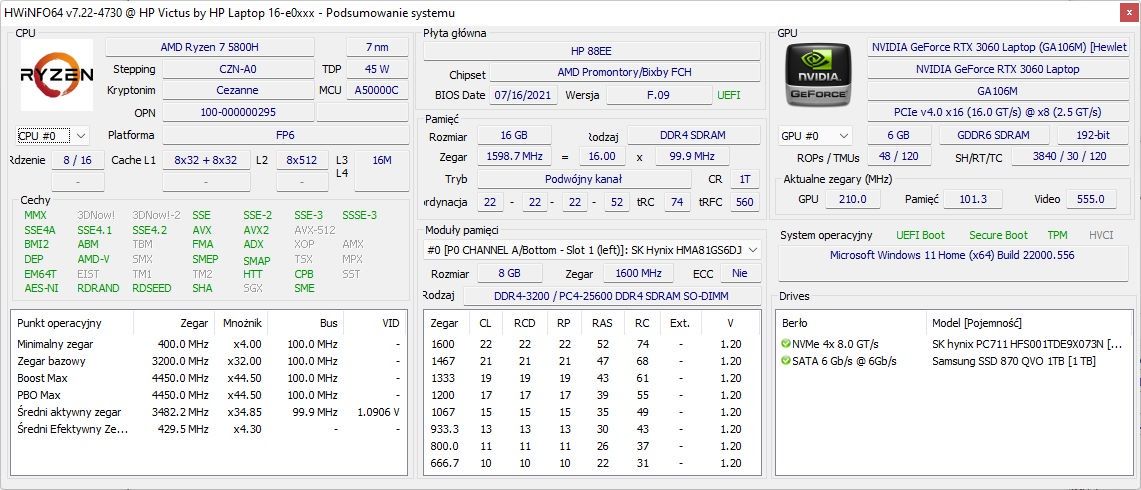
Task: Click the 48 / 120 ROPs/TMUs value
Action: tap(899, 157)
